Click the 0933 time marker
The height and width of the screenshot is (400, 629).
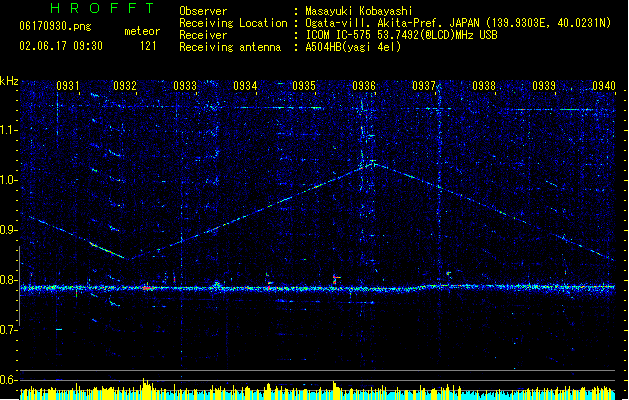[x=185, y=86]
